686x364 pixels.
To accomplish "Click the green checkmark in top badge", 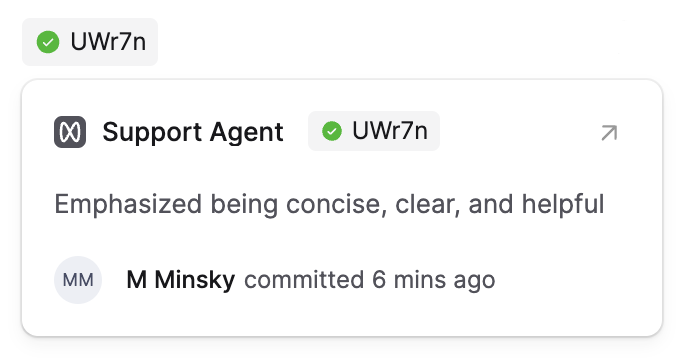I will click(x=48, y=42).
